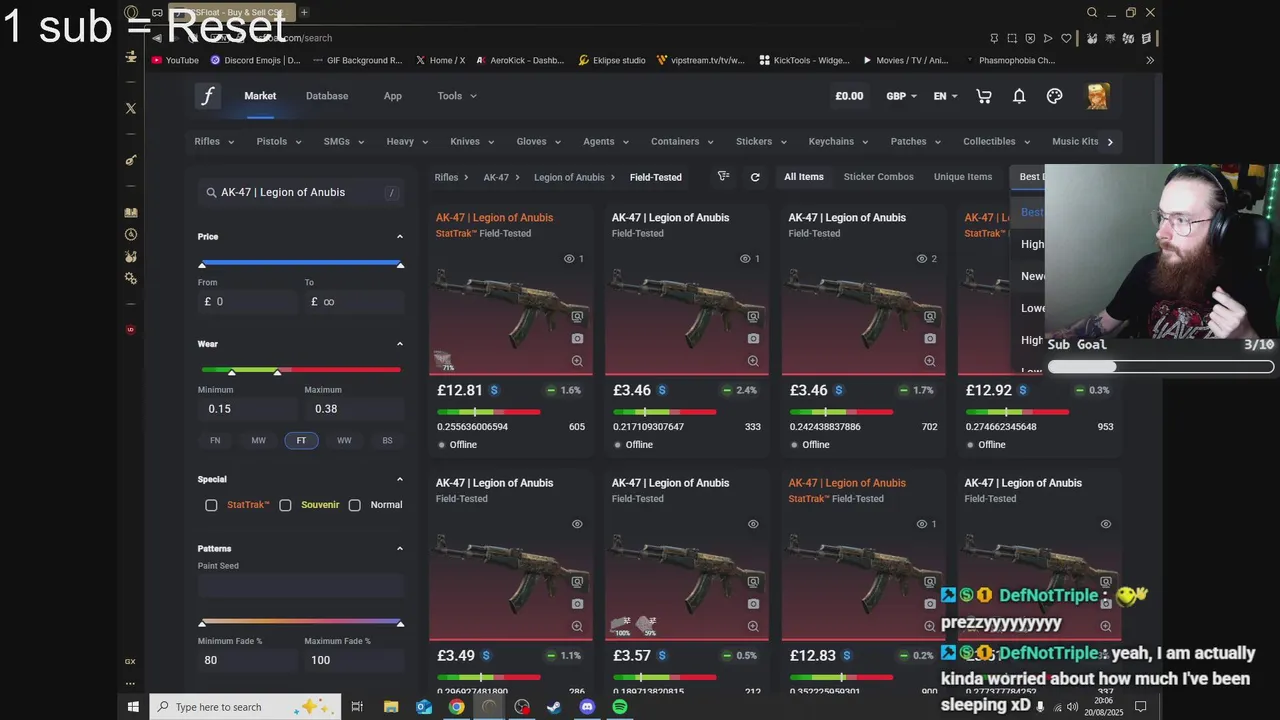Click the wear range slider minimum handle
The width and height of the screenshot is (1280, 720).
[x=232, y=372]
